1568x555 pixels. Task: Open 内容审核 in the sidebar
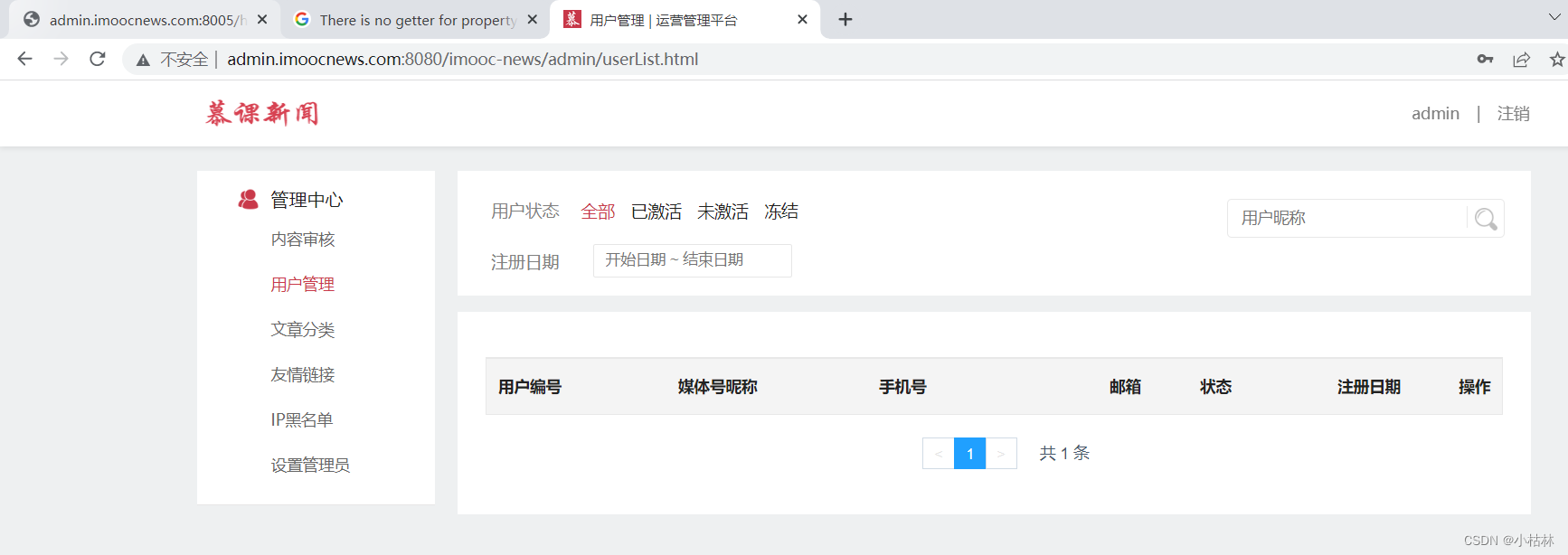303,240
